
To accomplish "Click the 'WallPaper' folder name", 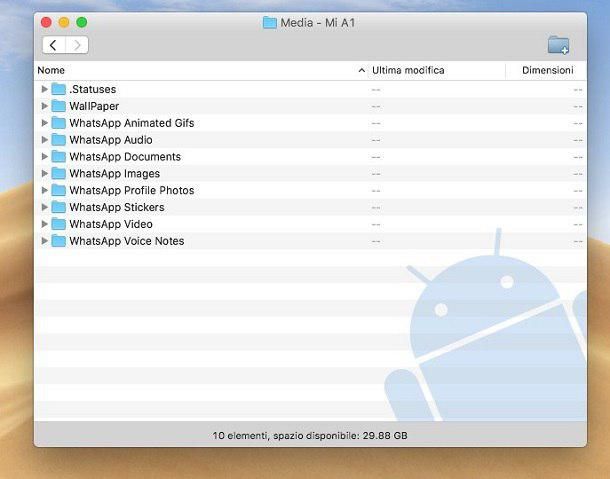I will click(94, 106).
